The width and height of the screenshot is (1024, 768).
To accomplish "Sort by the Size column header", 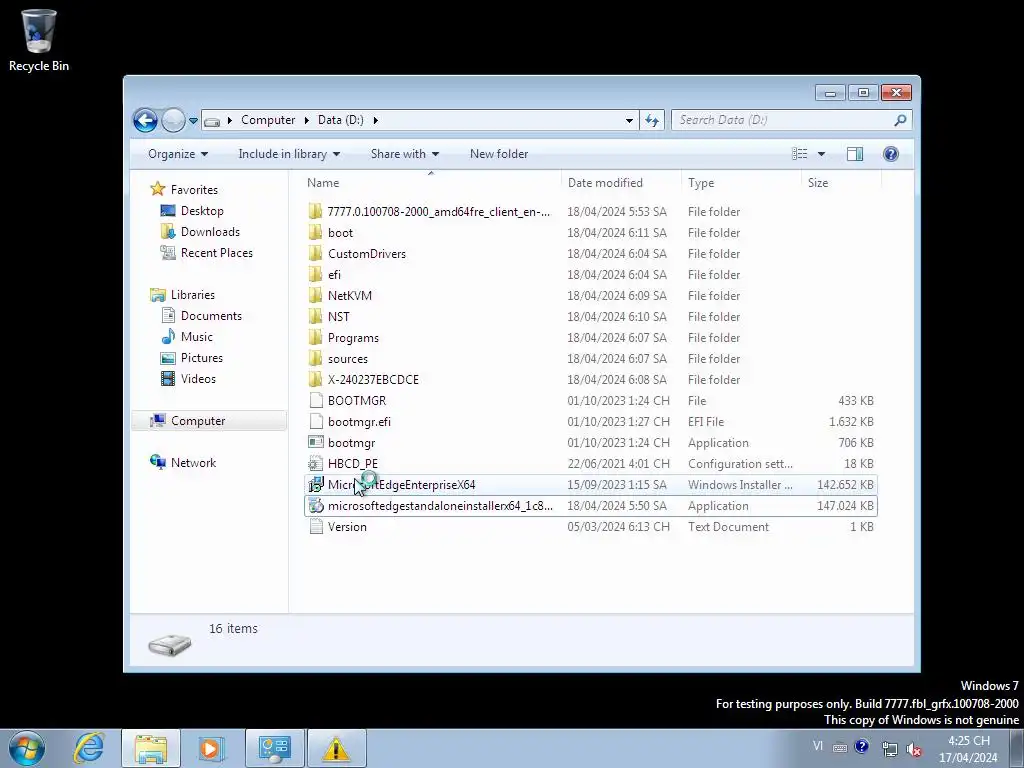I will 841,183.
